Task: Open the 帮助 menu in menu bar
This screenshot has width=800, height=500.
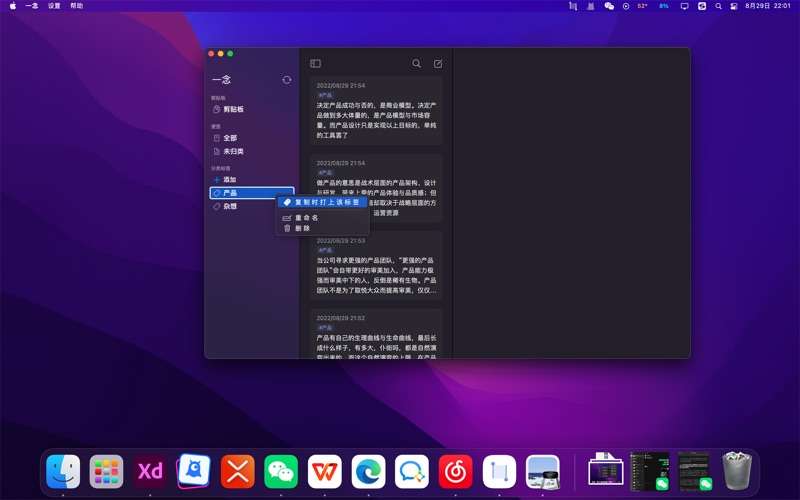Action: coord(77,6)
